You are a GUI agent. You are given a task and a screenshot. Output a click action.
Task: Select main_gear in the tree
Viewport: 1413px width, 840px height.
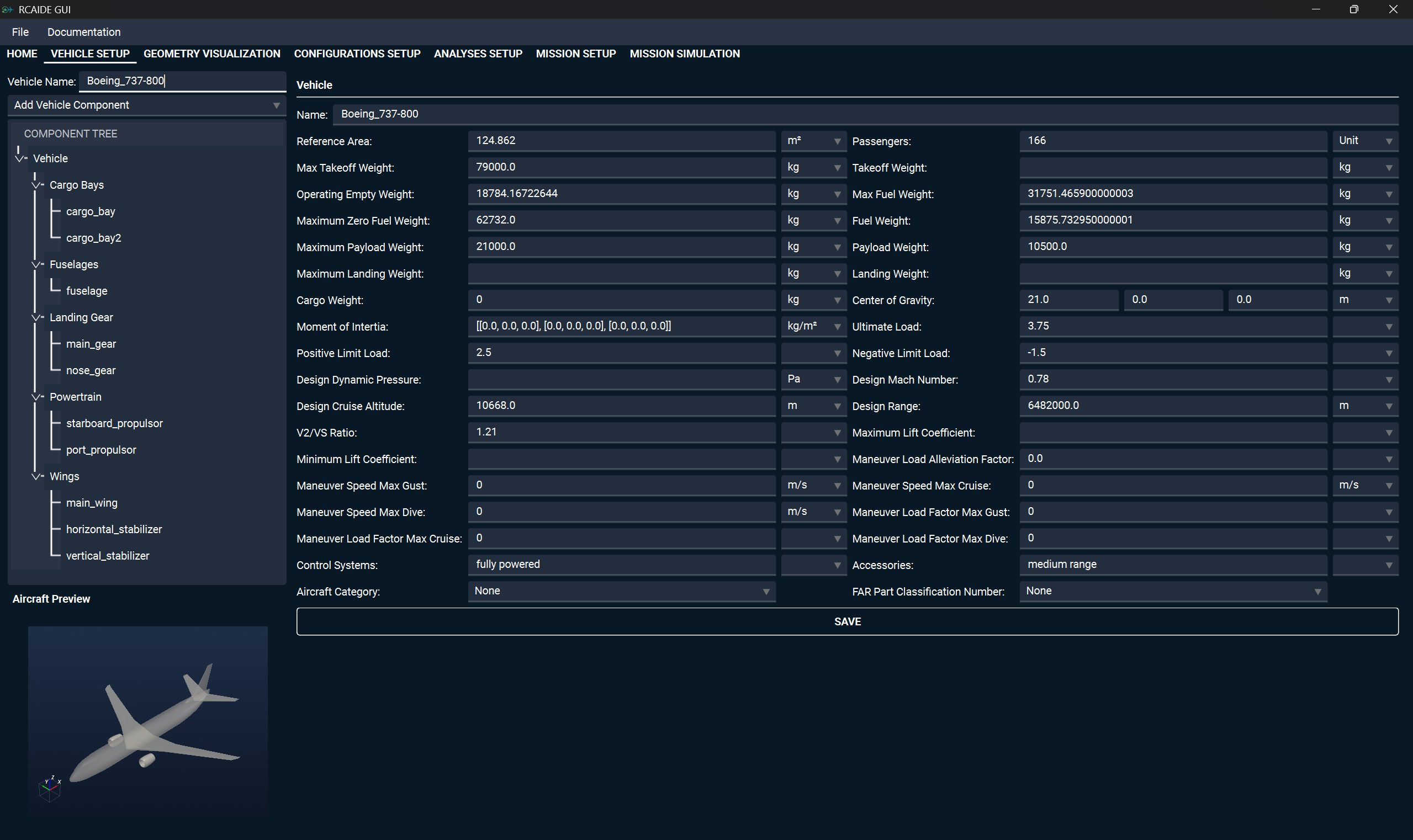tap(91, 344)
